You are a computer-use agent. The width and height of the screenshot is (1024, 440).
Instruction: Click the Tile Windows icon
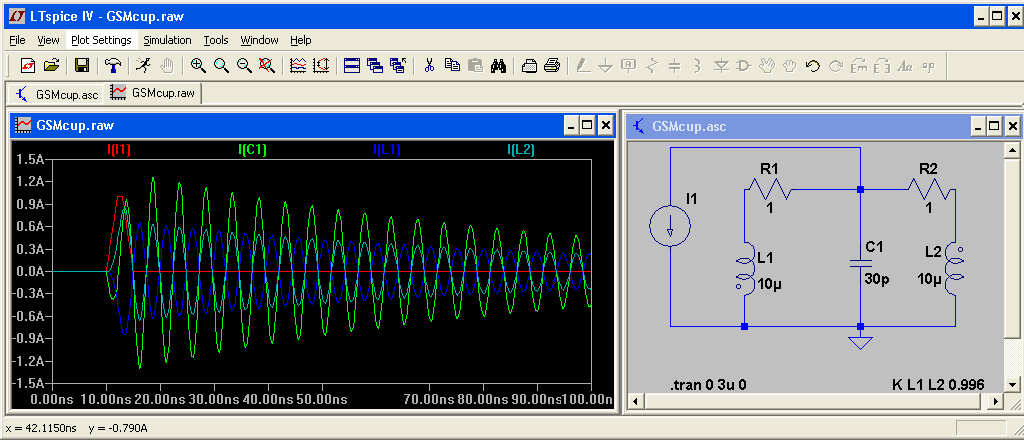pos(352,66)
